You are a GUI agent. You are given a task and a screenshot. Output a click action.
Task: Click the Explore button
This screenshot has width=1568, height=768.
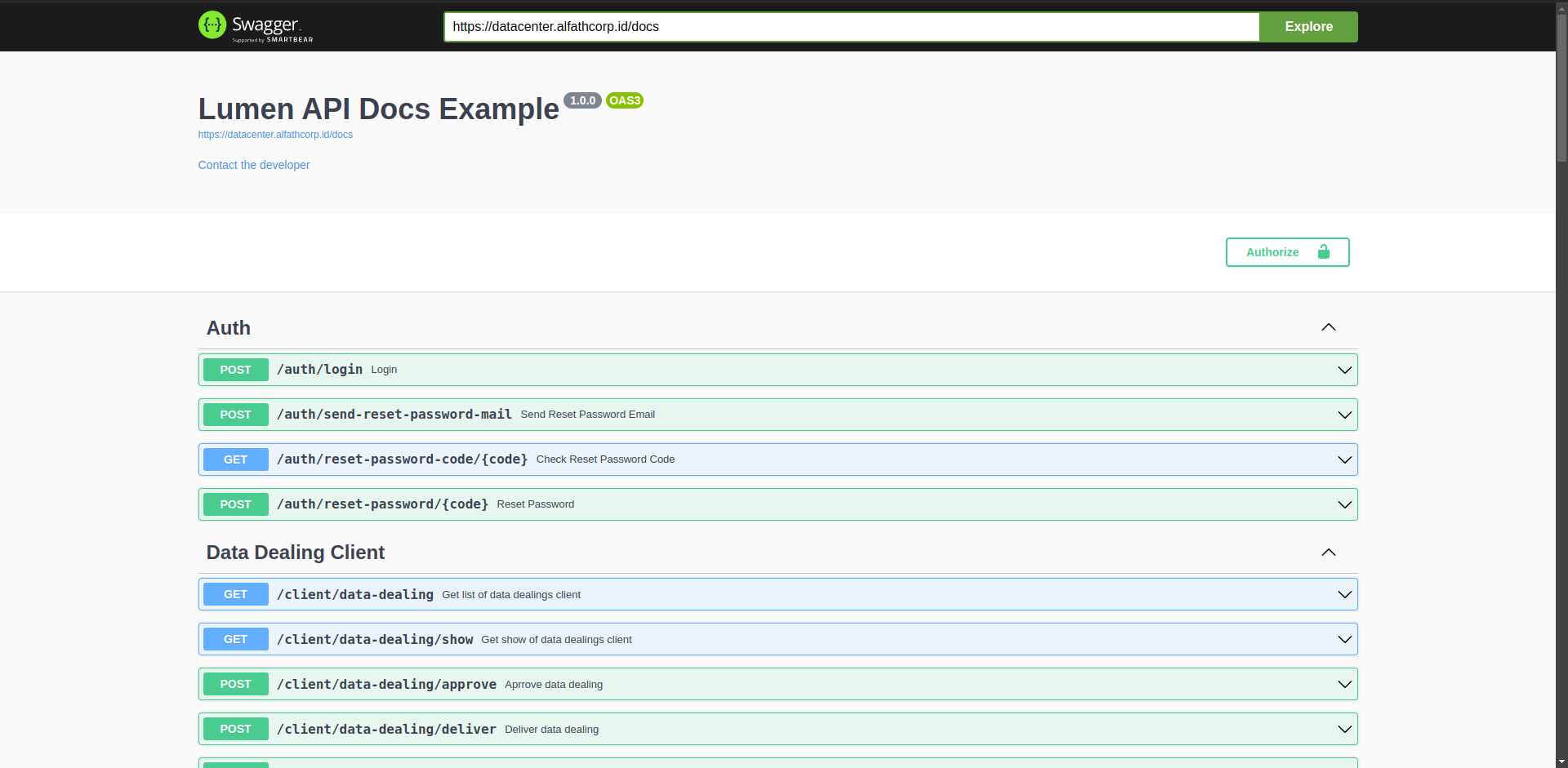[1308, 26]
